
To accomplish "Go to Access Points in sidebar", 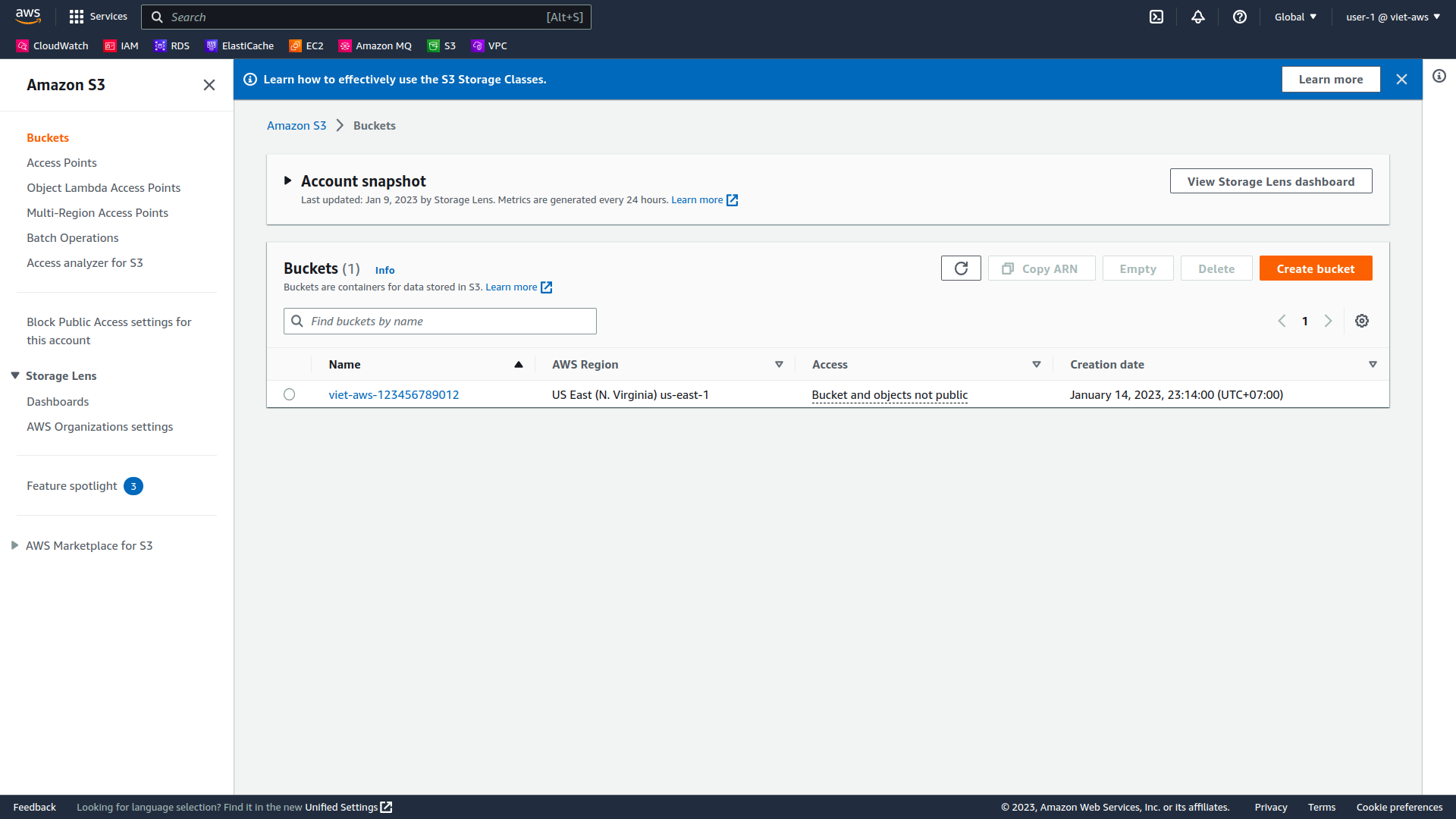I will (x=61, y=163).
